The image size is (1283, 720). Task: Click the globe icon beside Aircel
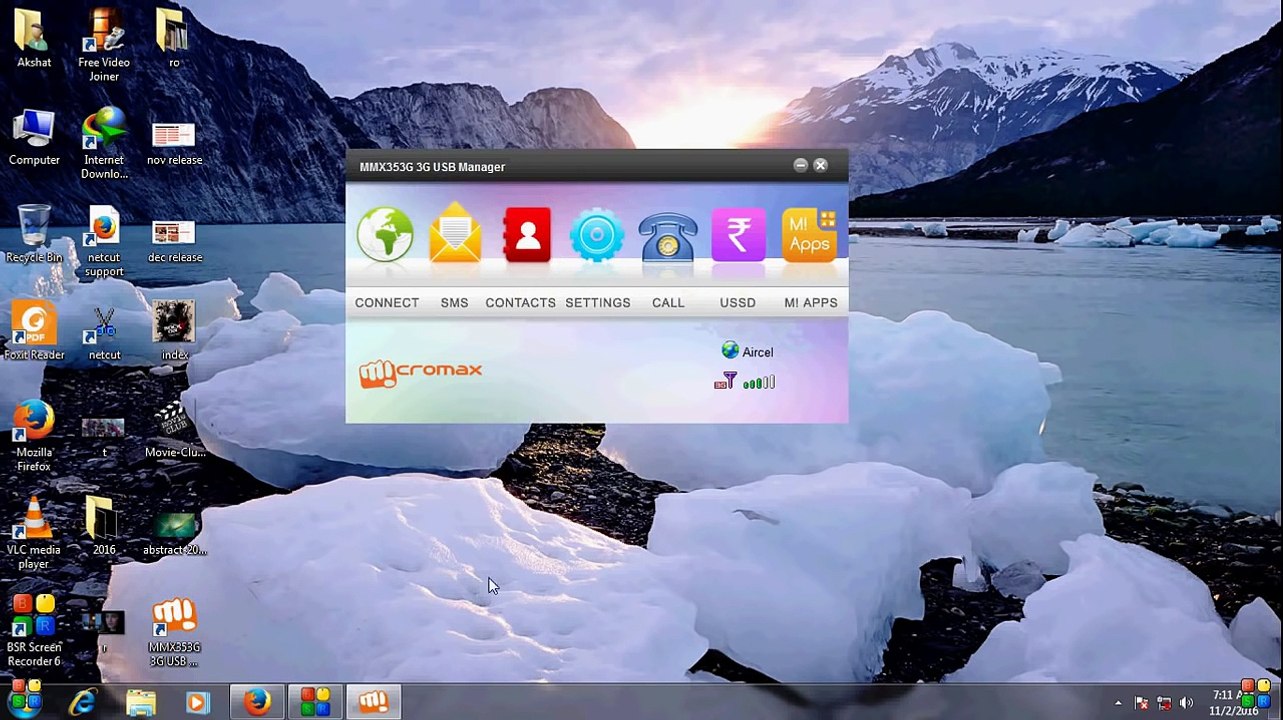730,350
